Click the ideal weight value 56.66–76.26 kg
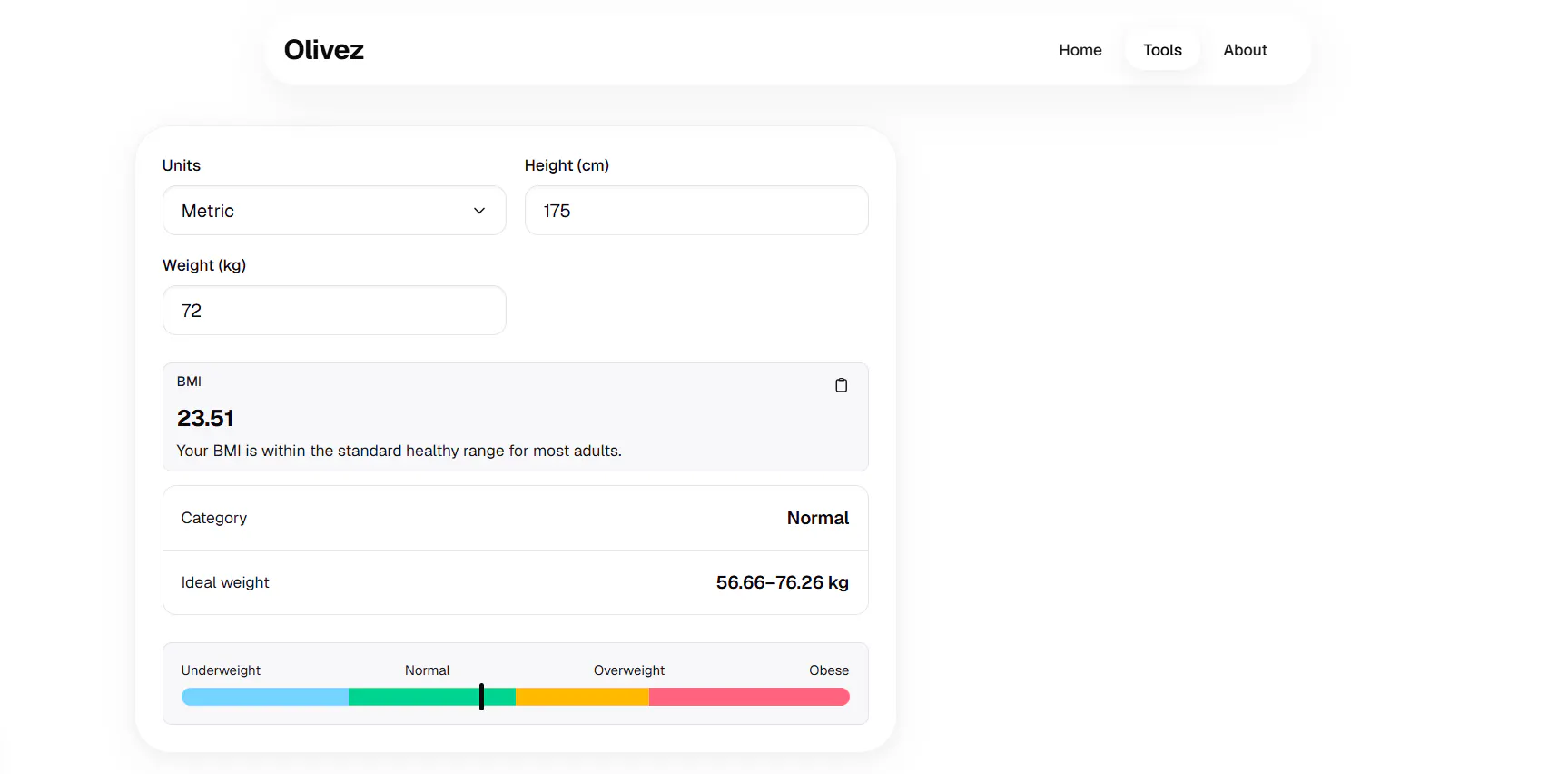Screen dimensions: 1568x774 tap(783, 582)
